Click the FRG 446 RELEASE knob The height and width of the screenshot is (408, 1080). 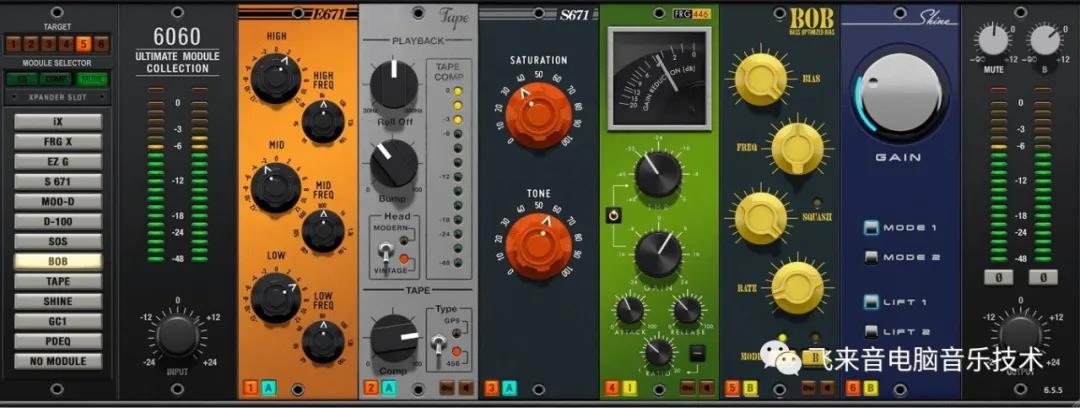(687, 310)
